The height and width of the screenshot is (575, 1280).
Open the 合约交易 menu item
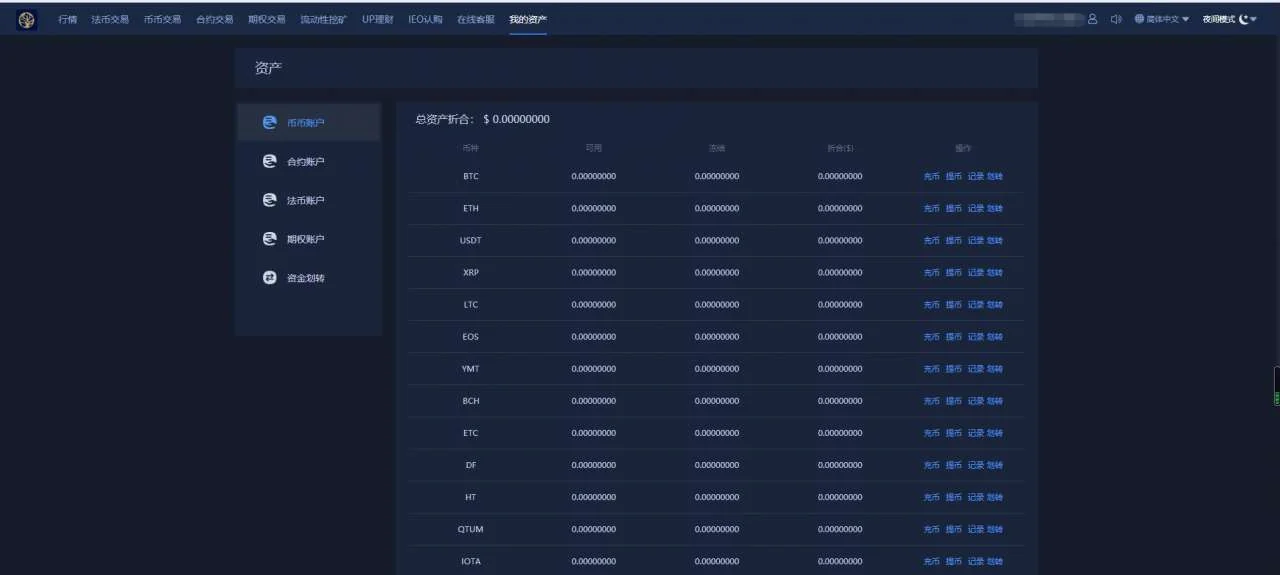(x=214, y=19)
